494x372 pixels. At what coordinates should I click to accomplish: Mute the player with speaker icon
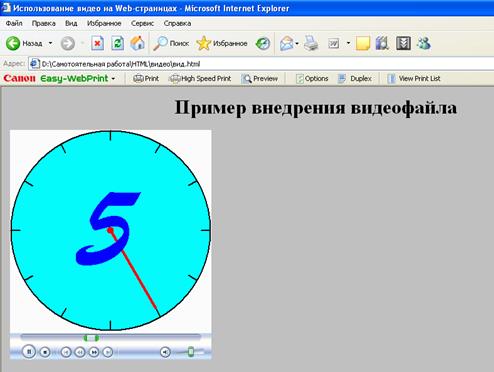(165, 352)
